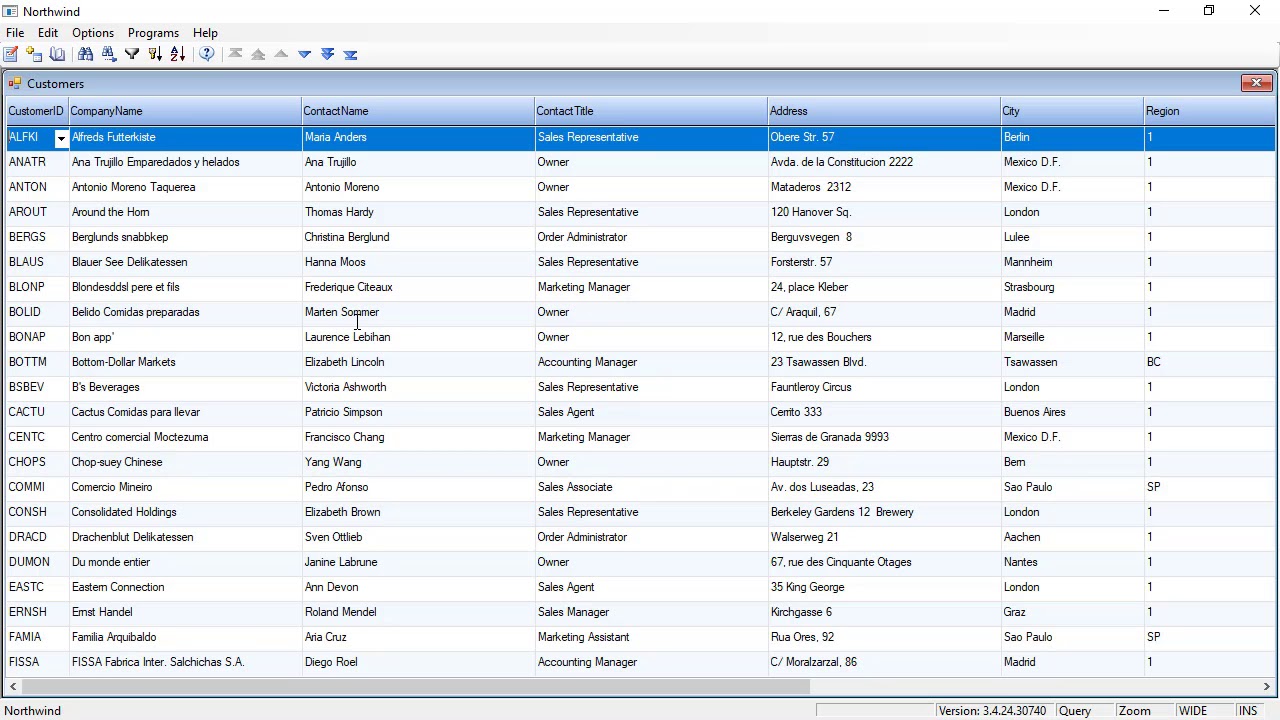1280x720 pixels.
Task: Click the Customers window title icon
Action: (15, 84)
